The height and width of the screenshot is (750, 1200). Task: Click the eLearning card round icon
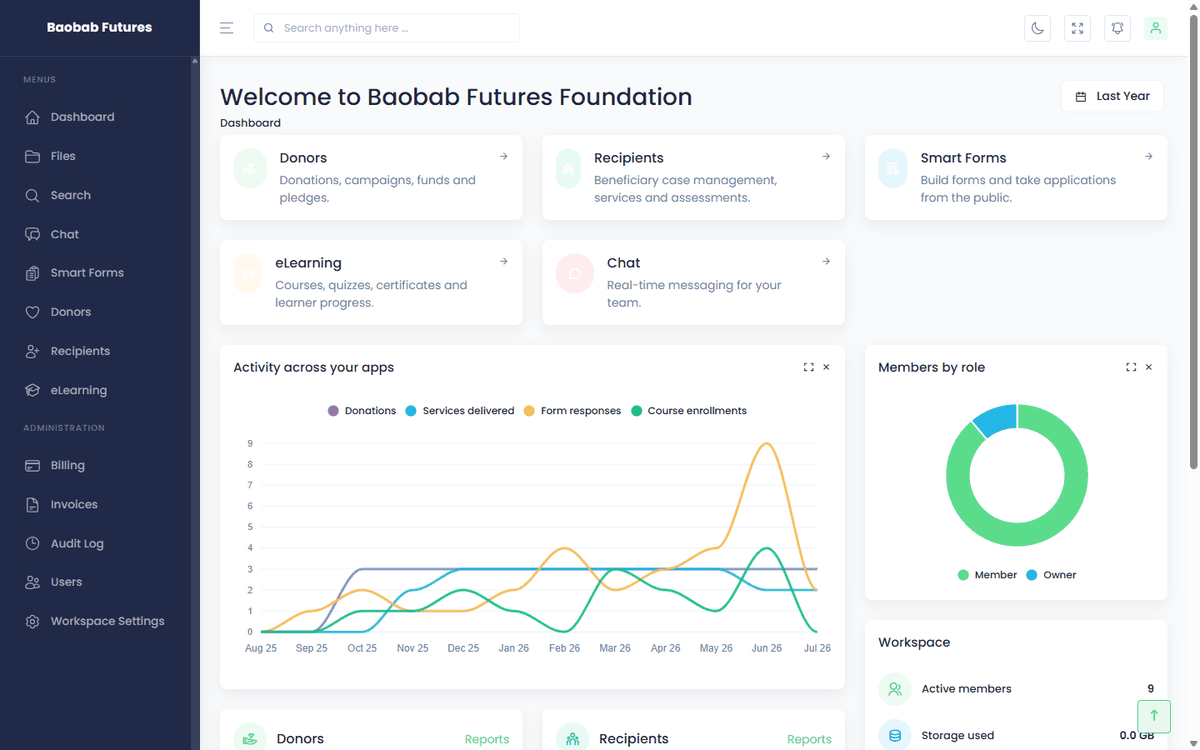pos(247,273)
